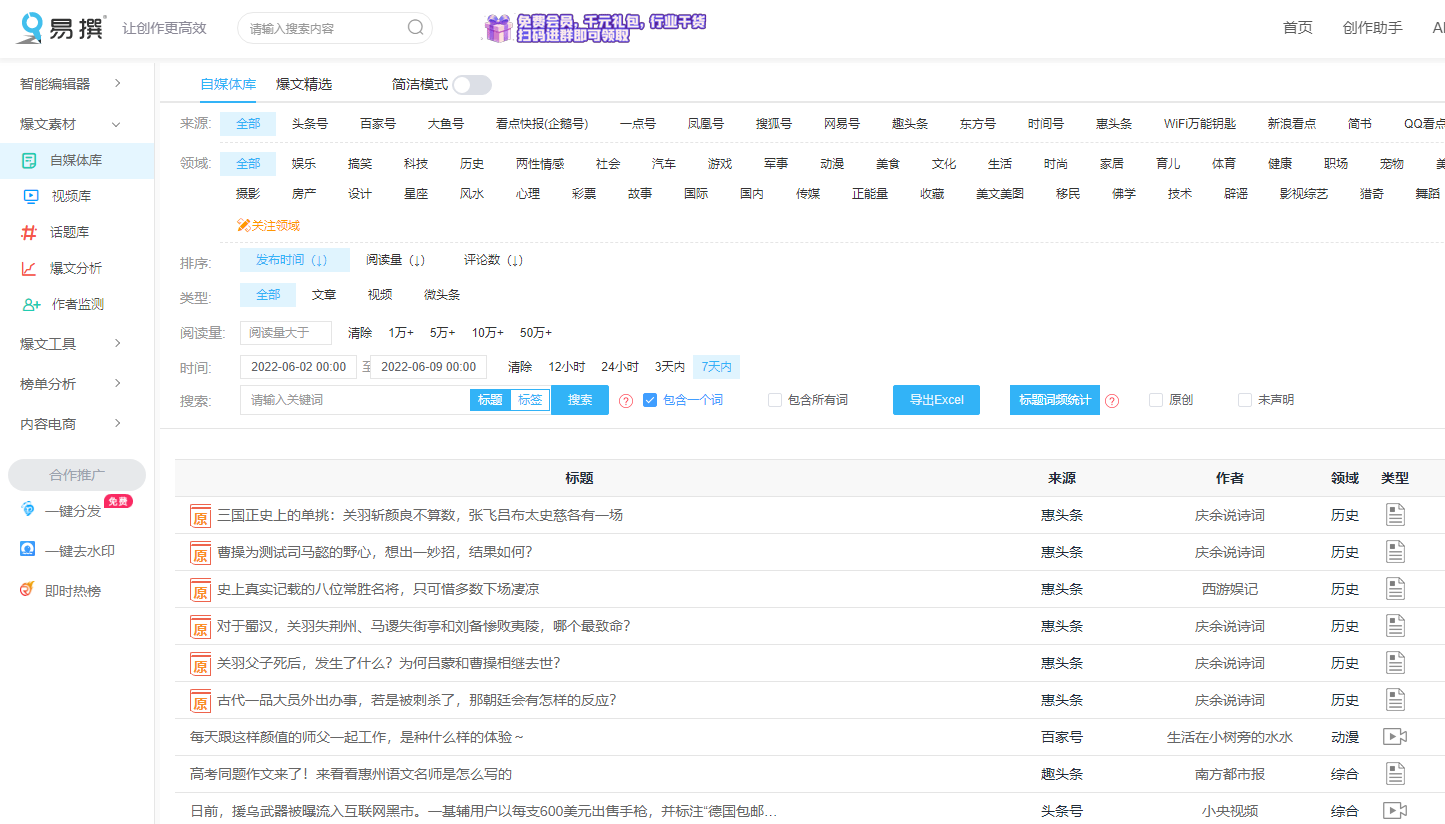This screenshot has width=1445, height=824.
Task: Check the 包含所有词 checkbox
Action: click(775, 400)
